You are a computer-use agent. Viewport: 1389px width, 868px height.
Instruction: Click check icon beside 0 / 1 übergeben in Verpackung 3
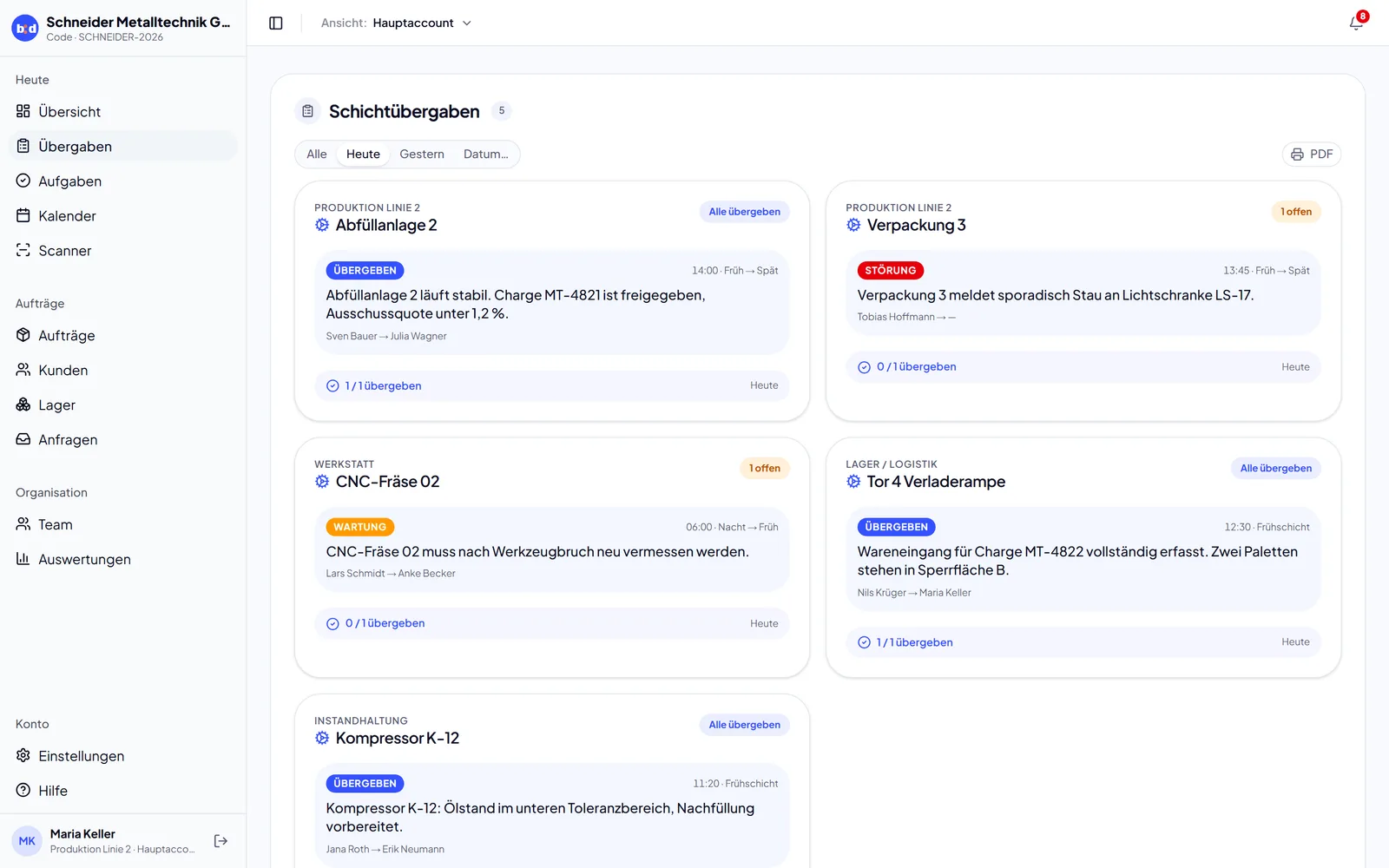coord(864,367)
